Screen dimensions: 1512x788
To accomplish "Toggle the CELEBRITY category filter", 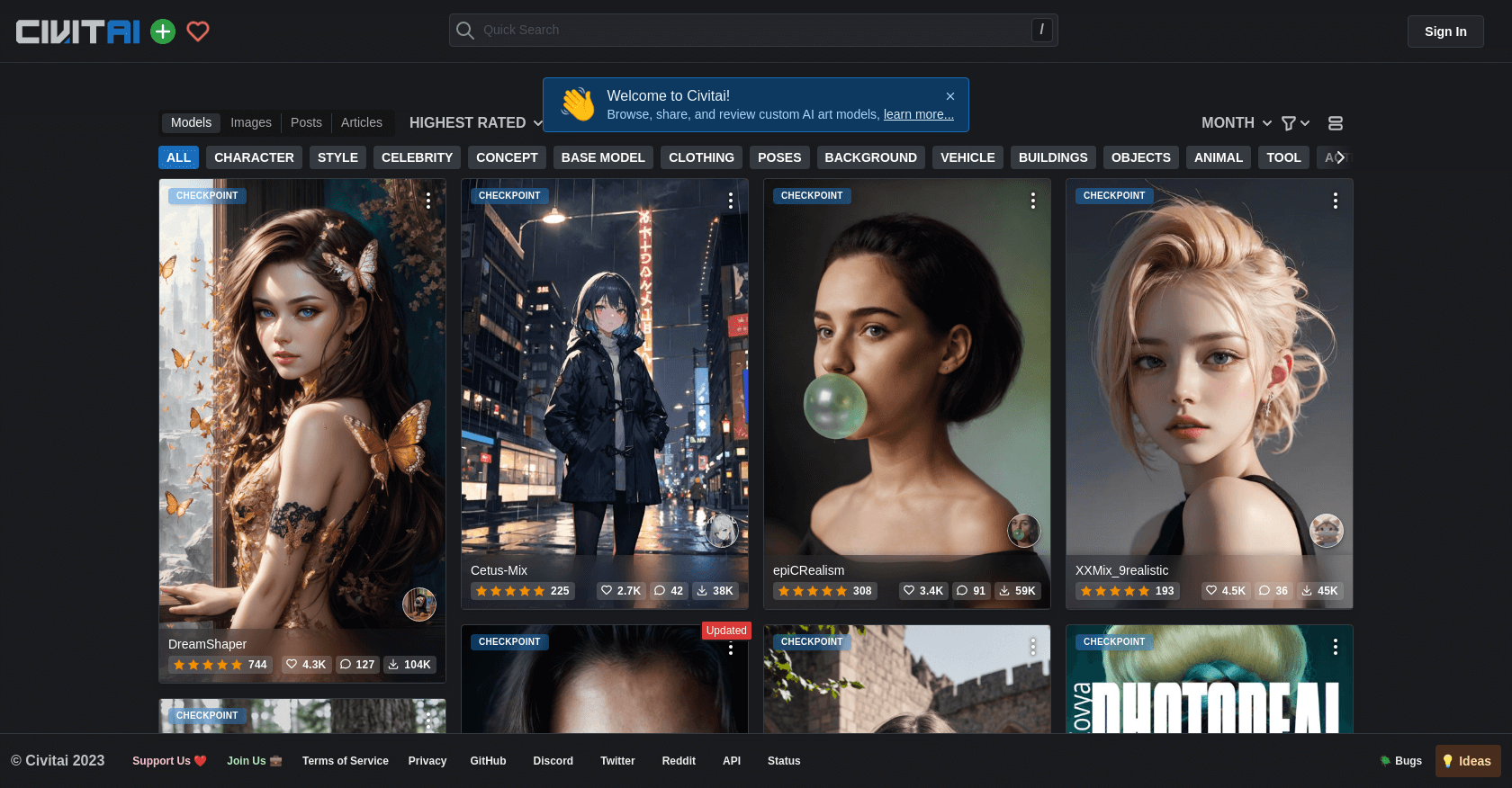I will tap(417, 157).
